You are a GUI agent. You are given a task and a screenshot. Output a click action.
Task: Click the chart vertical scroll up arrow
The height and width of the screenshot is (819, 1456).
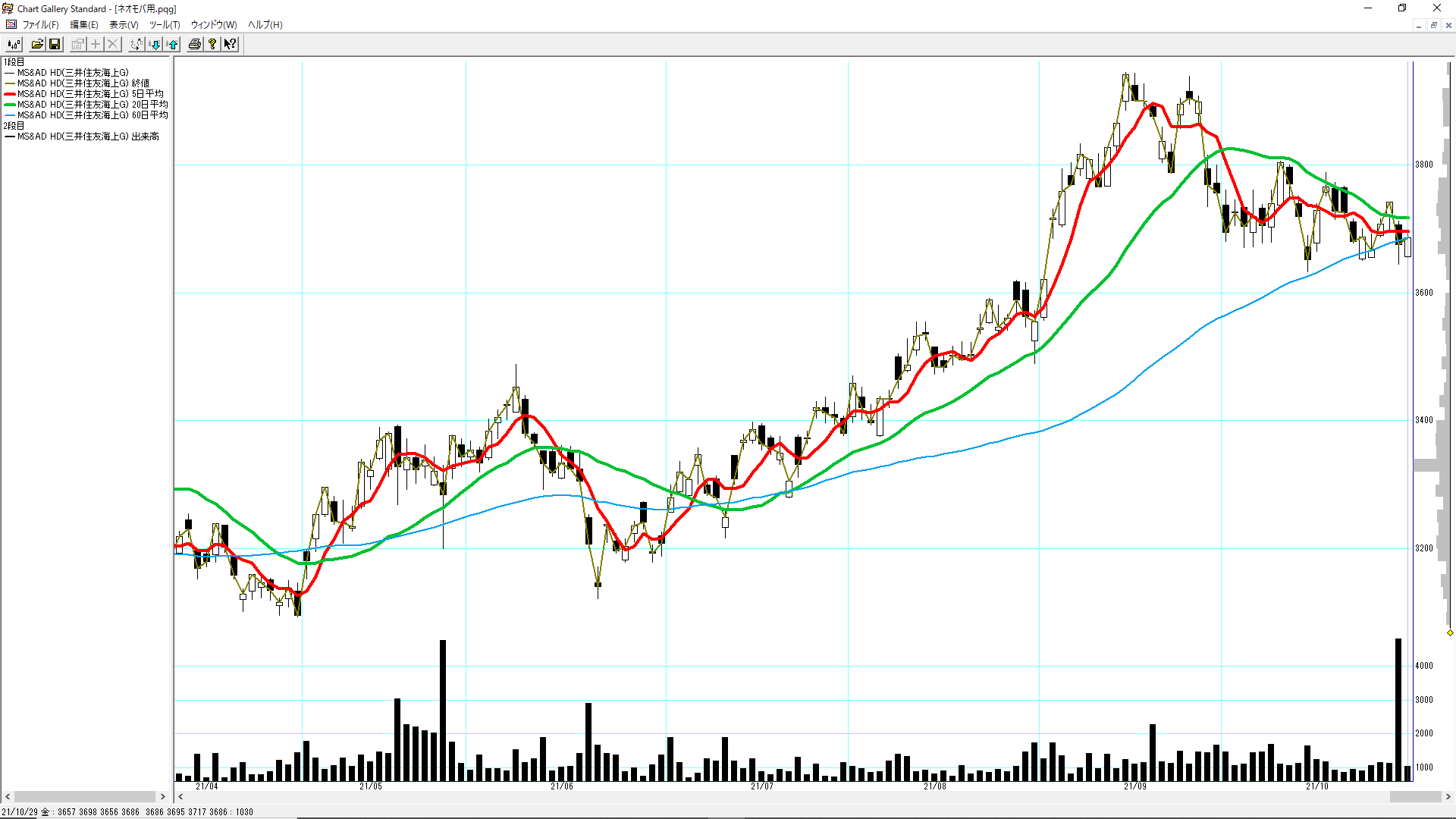tap(1449, 63)
